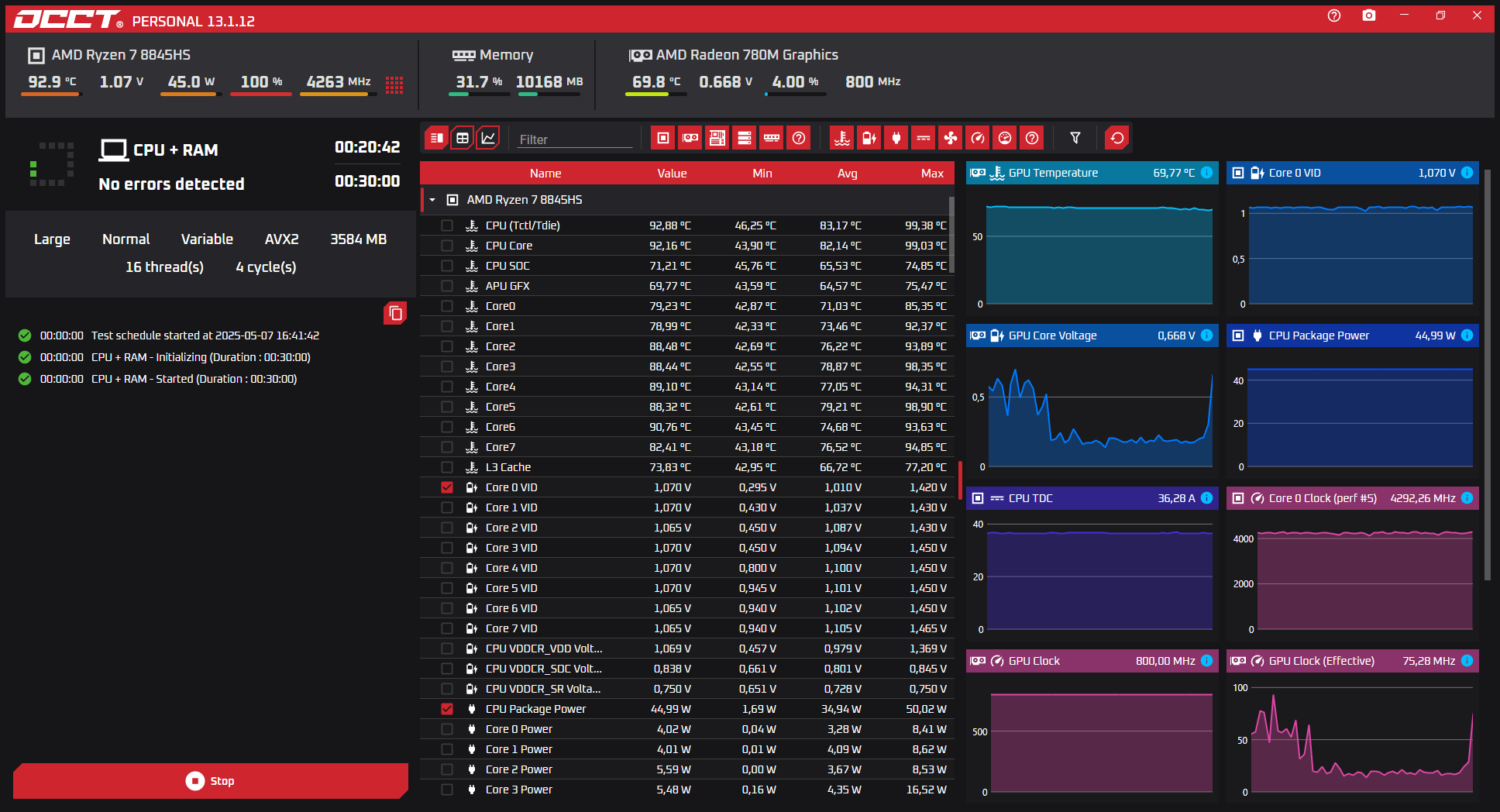Click the fan sensor filter icon

pyautogui.click(x=950, y=138)
